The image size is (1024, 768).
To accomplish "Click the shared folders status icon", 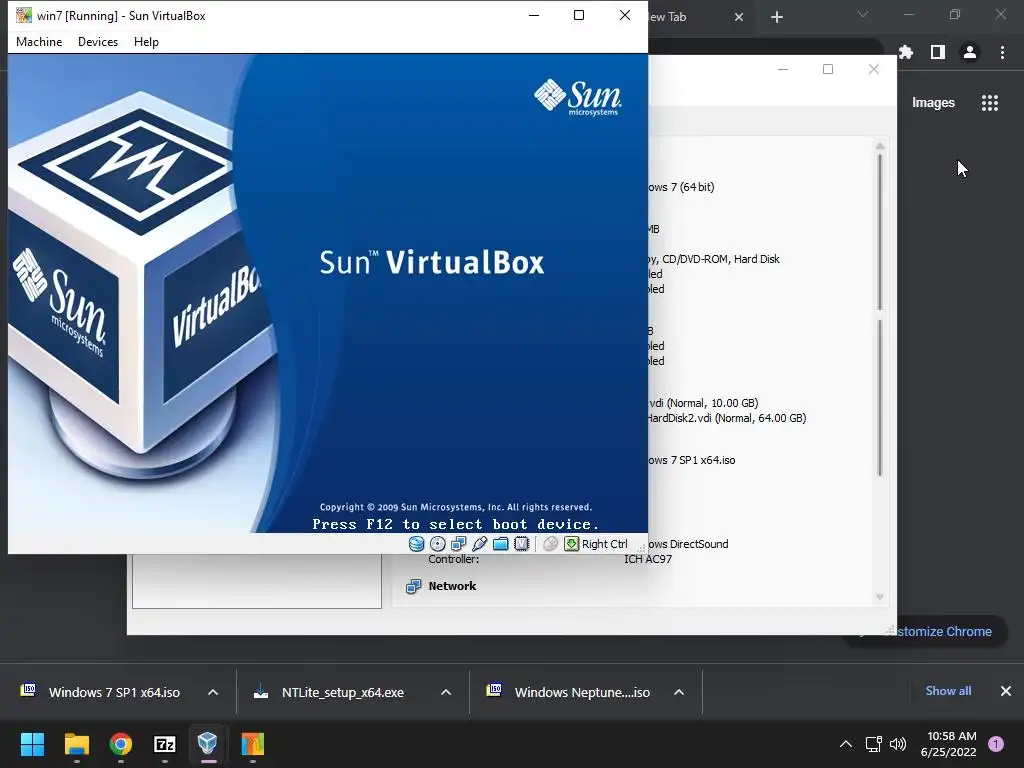I will pyautogui.click(x=500, y=544).
